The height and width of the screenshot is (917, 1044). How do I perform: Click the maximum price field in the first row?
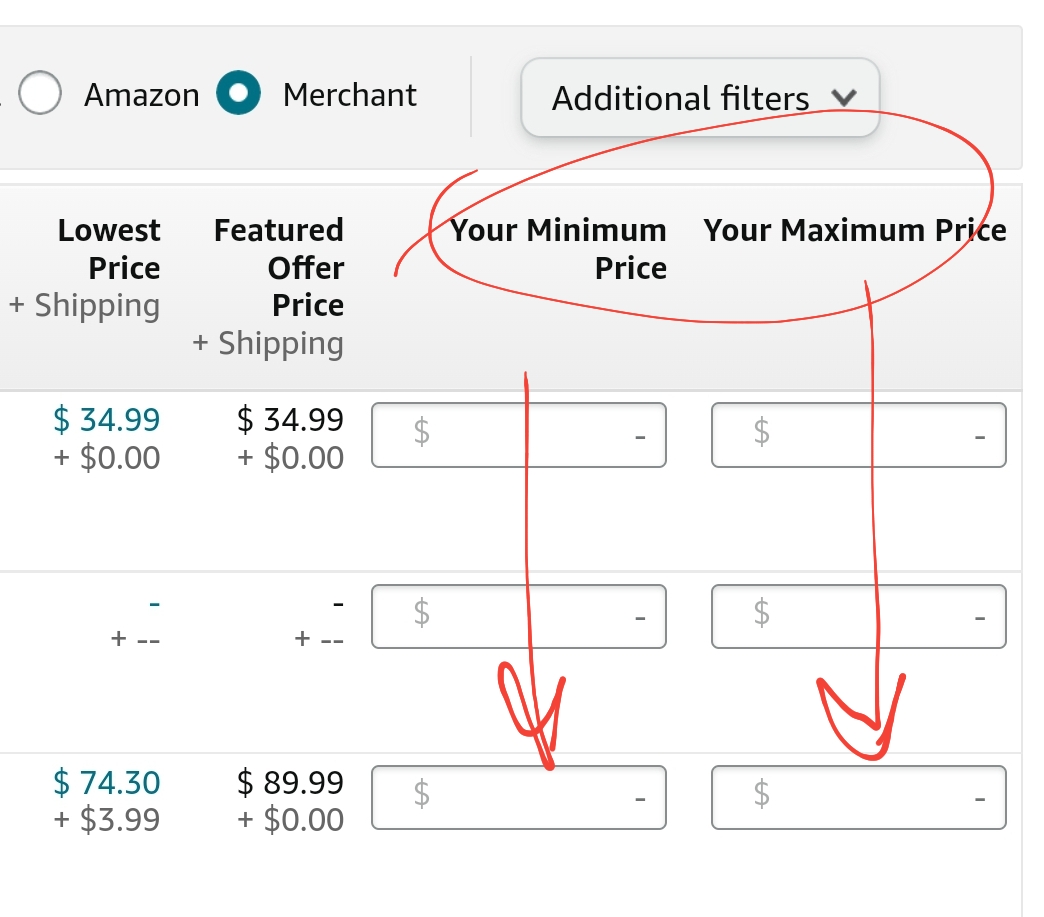(x=858, y=434)
